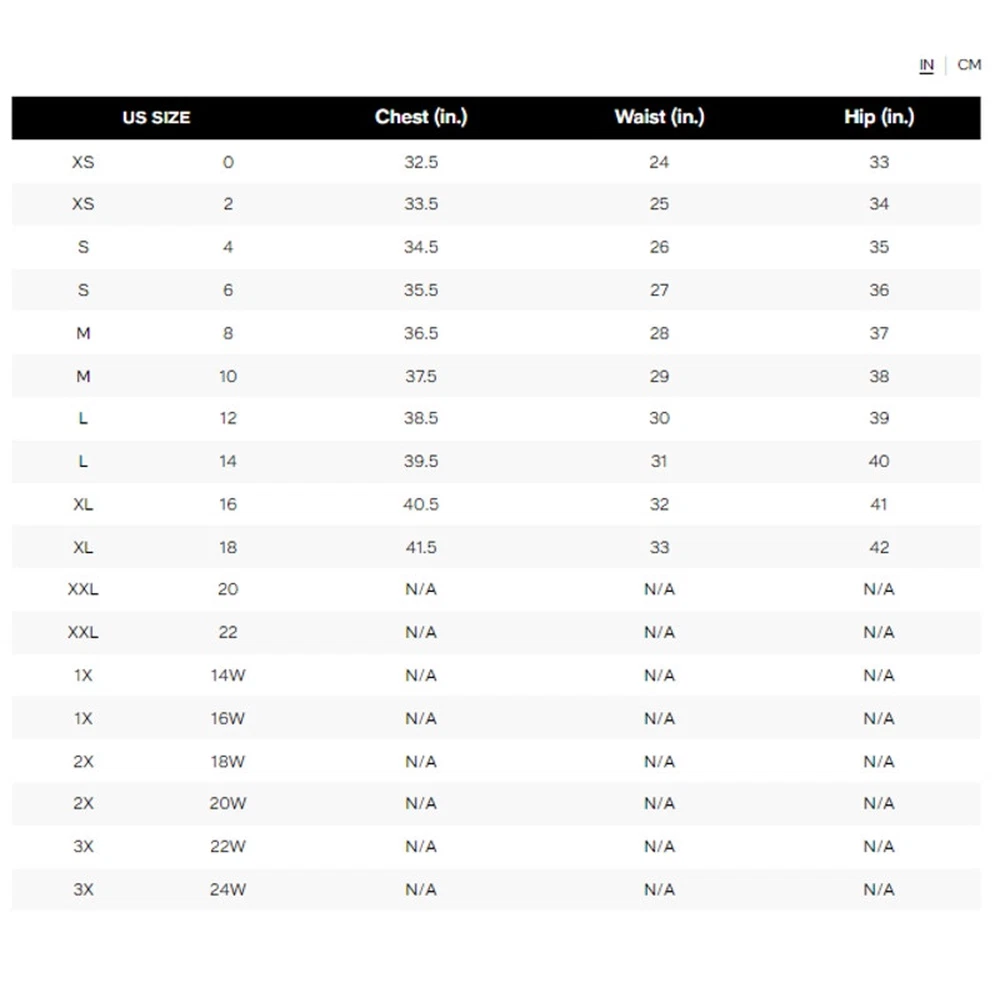1000x1000 pixels.
Task: Click the Waist (in.) column header
Action: click(659, 117)
